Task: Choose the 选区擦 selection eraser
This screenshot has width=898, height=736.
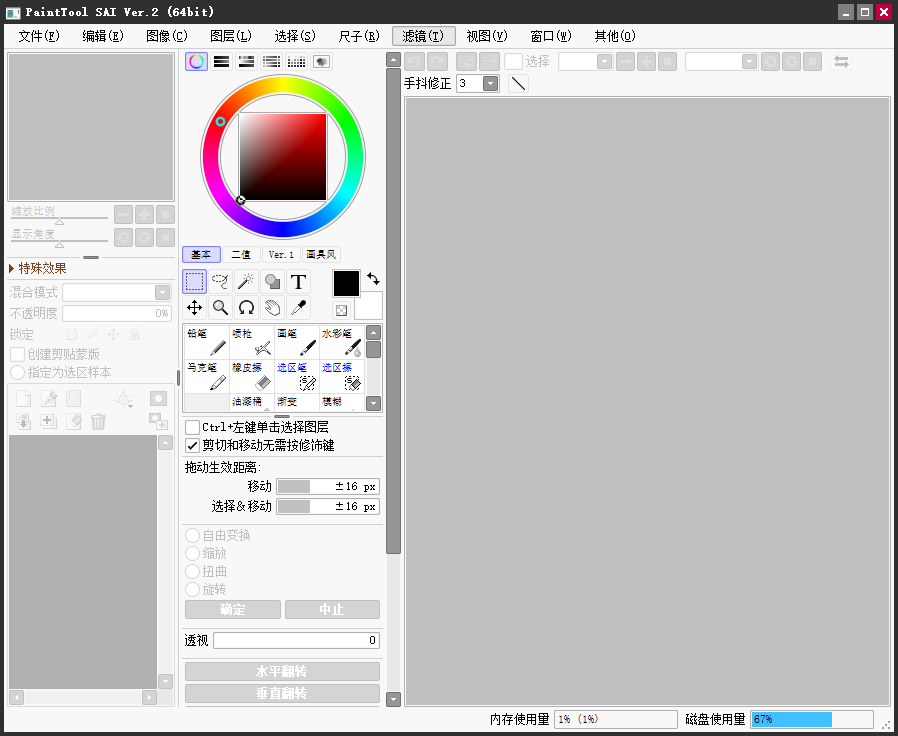Action: [342, 376]
